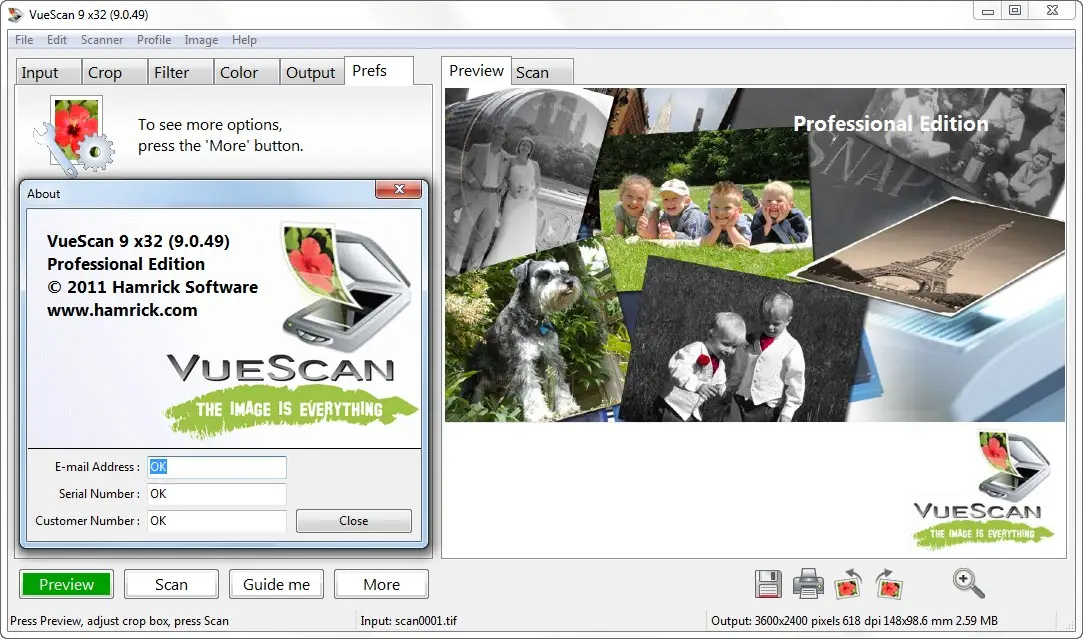Open the Help menu
The image size is (1083, 639).
[x=245, y=40]
